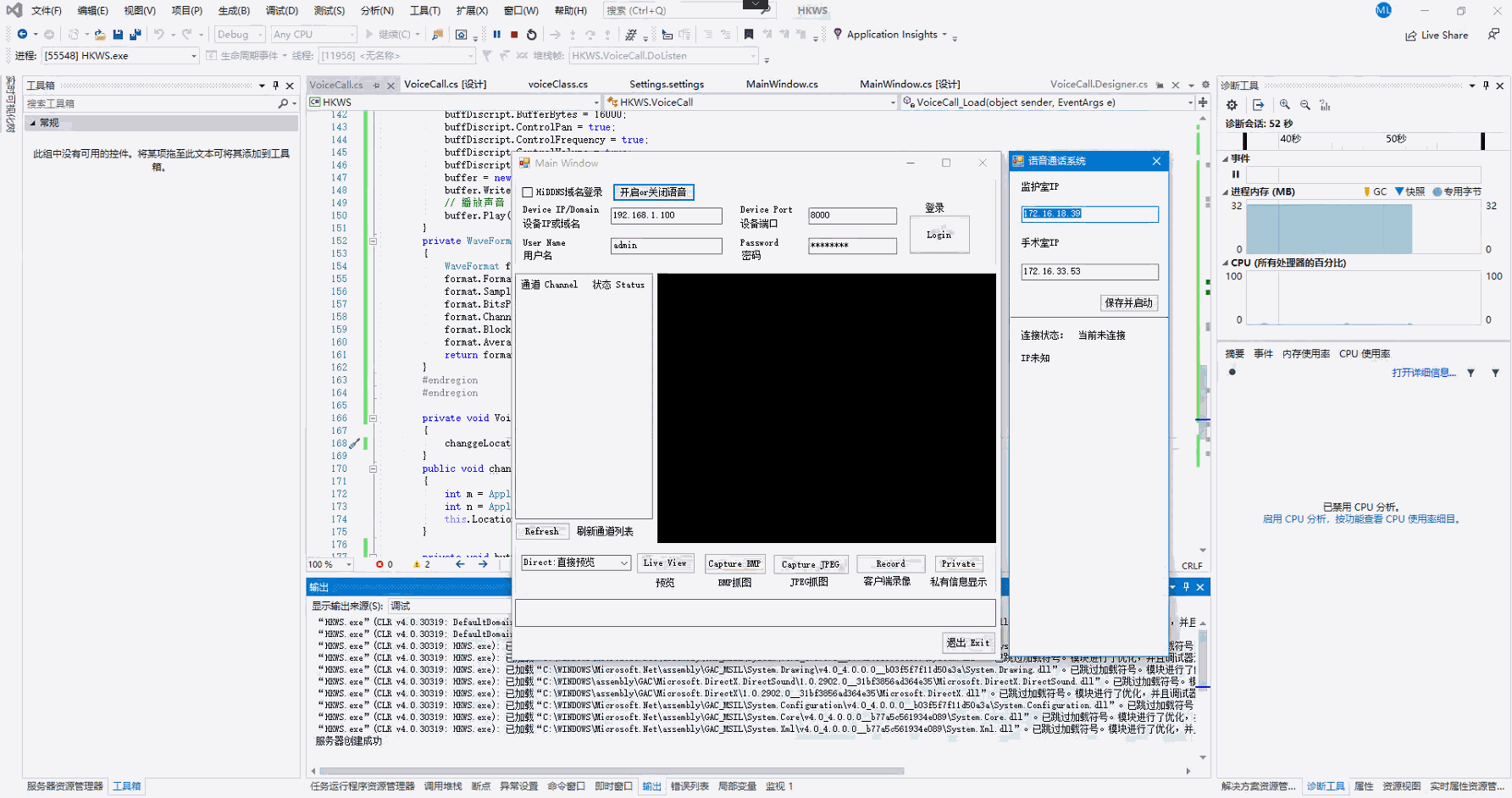Switch to the Settings.settings tab

click(x=667, y=84)
